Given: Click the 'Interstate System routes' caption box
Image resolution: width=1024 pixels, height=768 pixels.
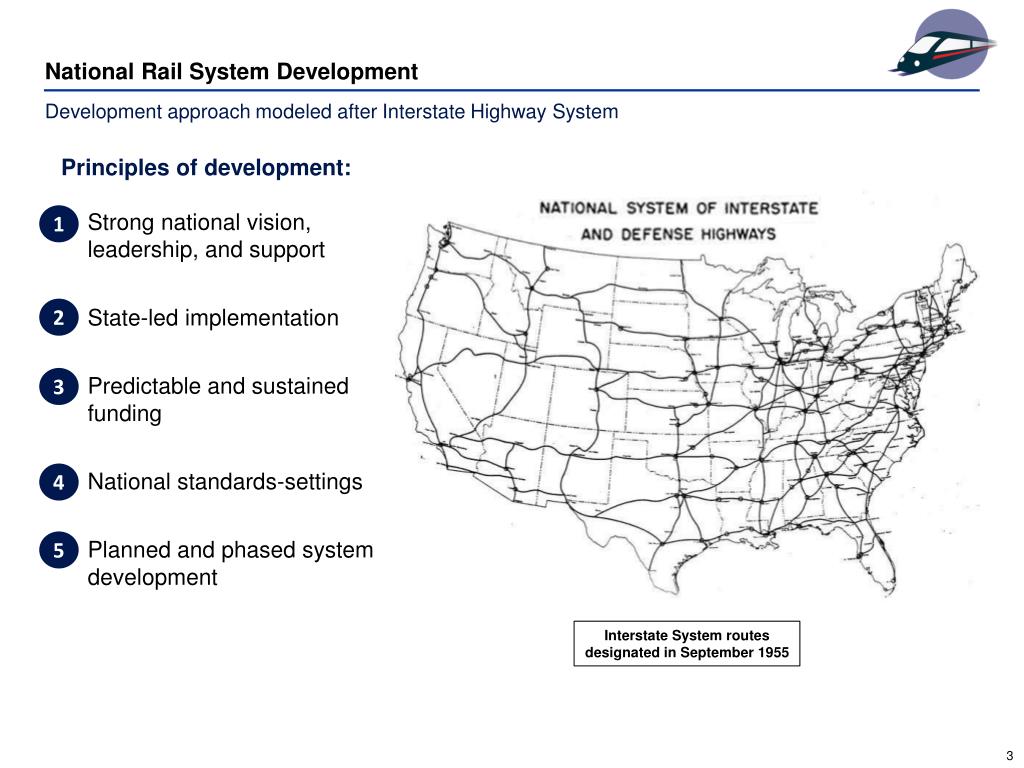Looking at the screenshot, I should click(686, 644).
